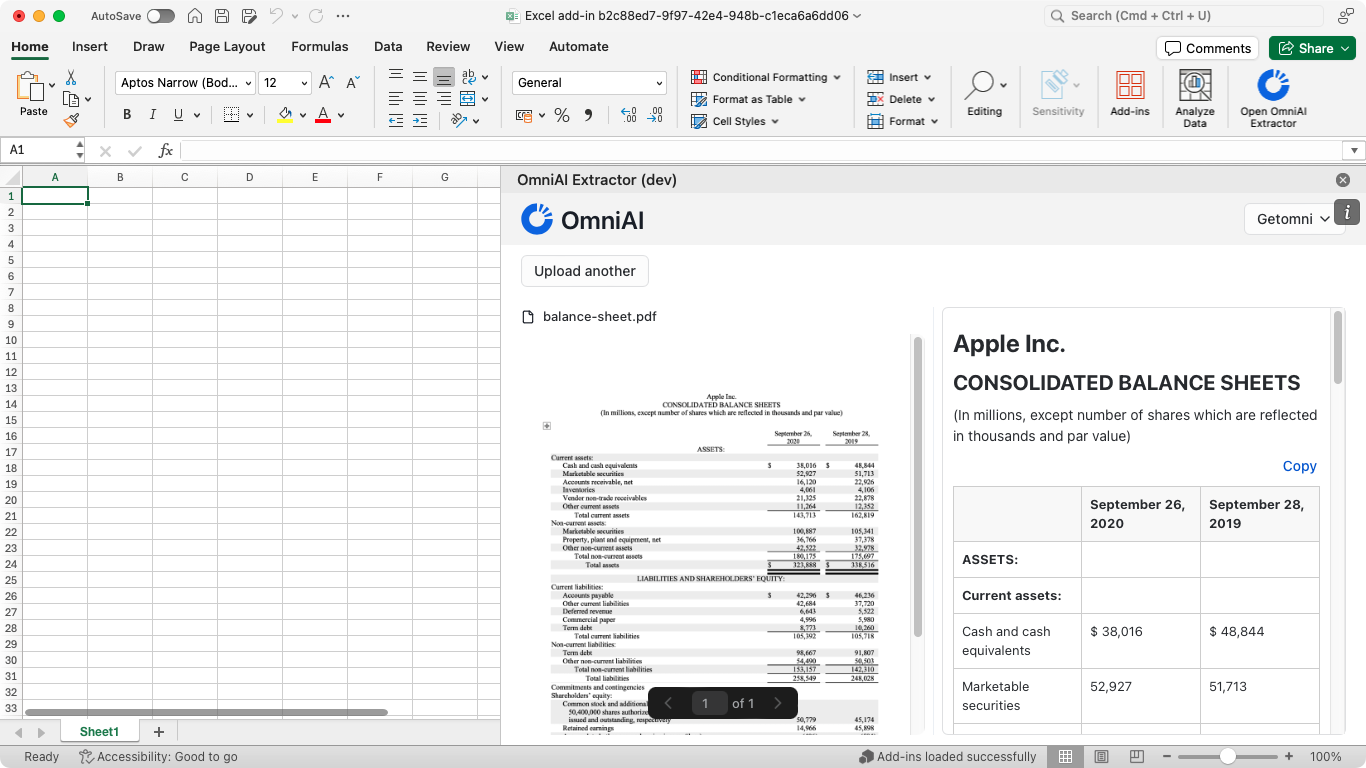This screenshot has width=1366, height=768.
Task: Click the Analyze Data button
Action: [x=1195, y=98]
